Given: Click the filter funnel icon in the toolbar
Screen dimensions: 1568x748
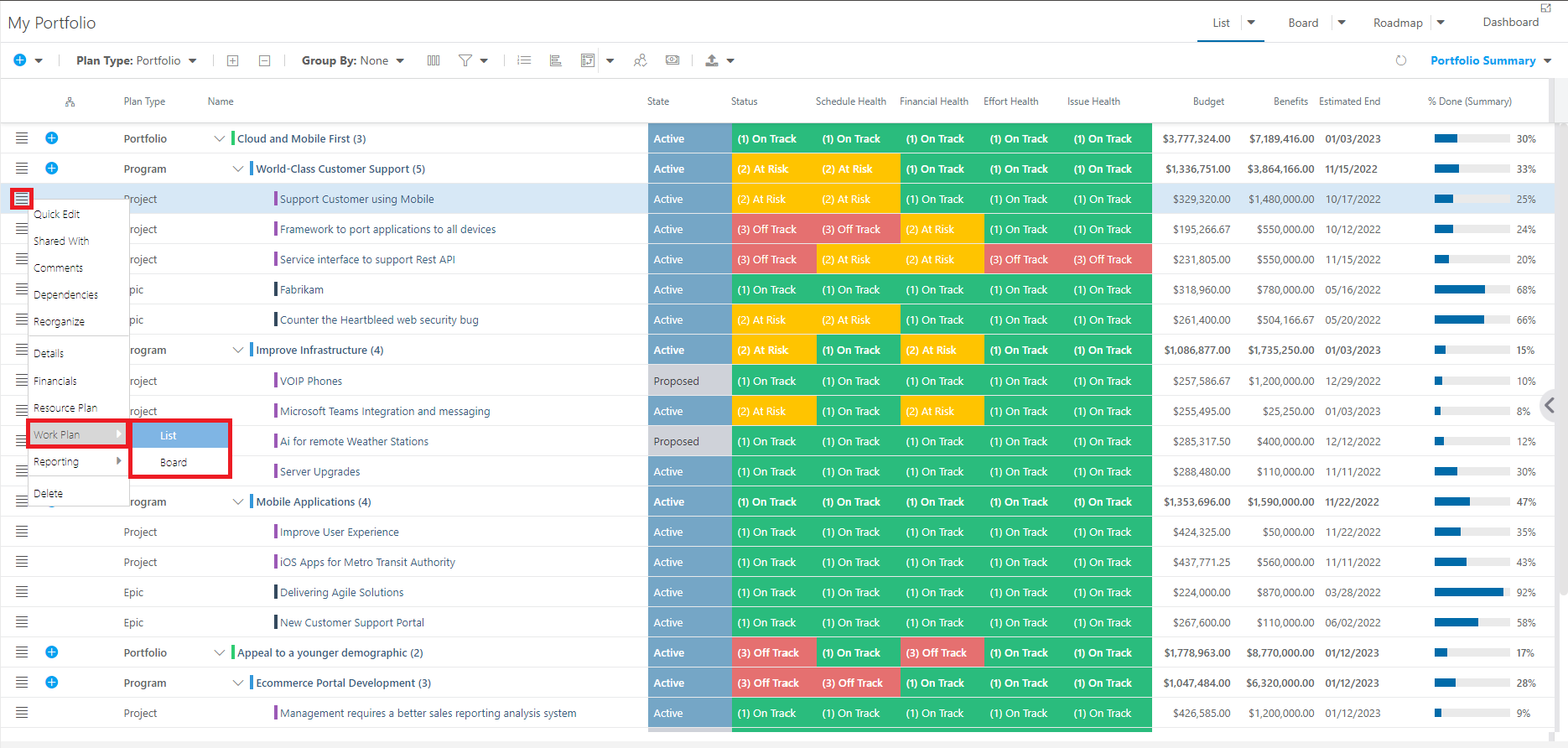Looking at the screenshot, I should (x=465, y=60).
